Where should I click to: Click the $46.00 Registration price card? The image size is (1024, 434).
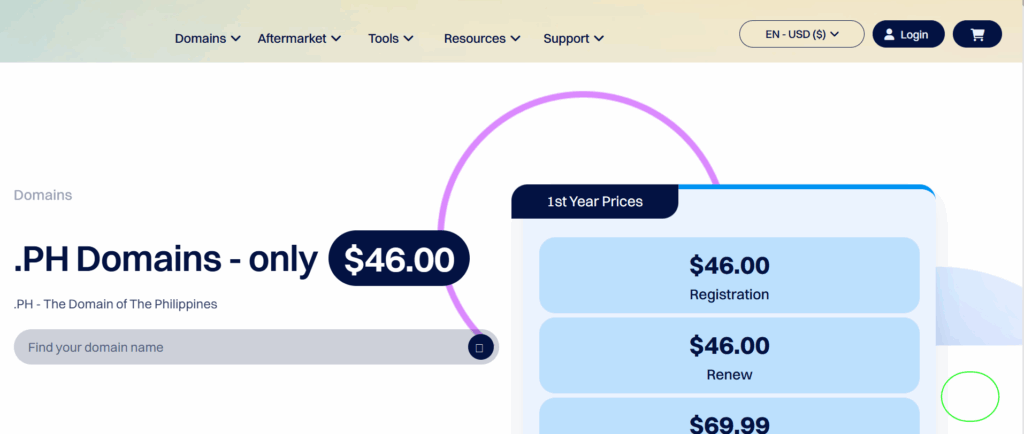729,275
